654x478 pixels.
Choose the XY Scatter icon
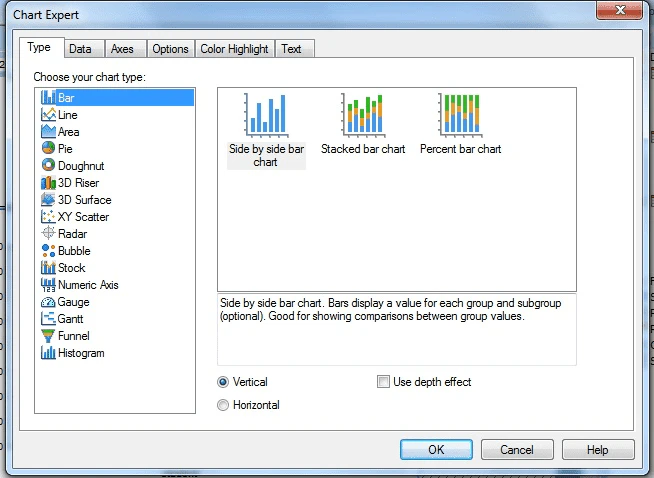(x=48, y=216)
